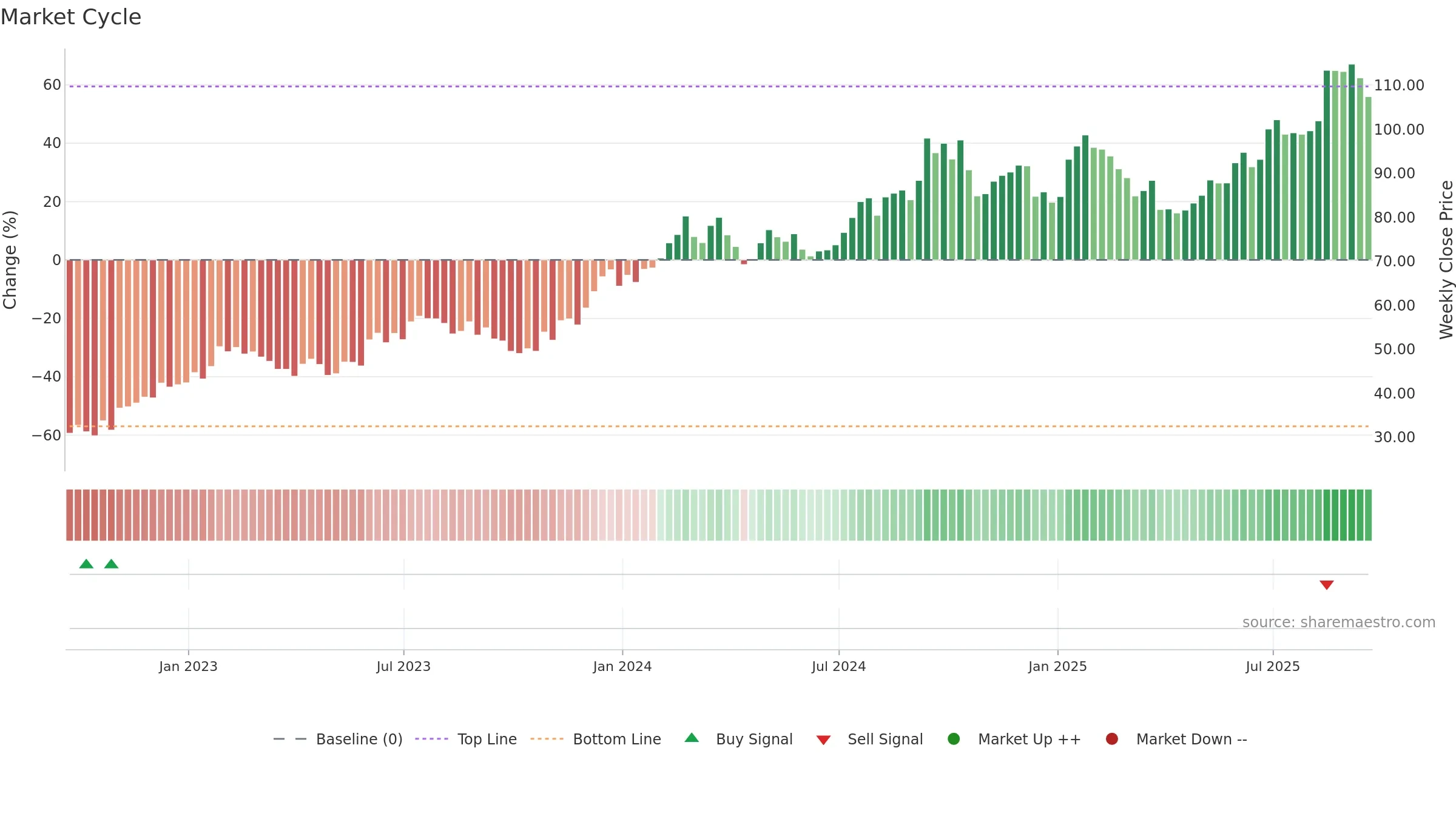Click the 110.00 price tick label
The width and height of the screenshot is (1456, 819).
[x=1399, y=86]
